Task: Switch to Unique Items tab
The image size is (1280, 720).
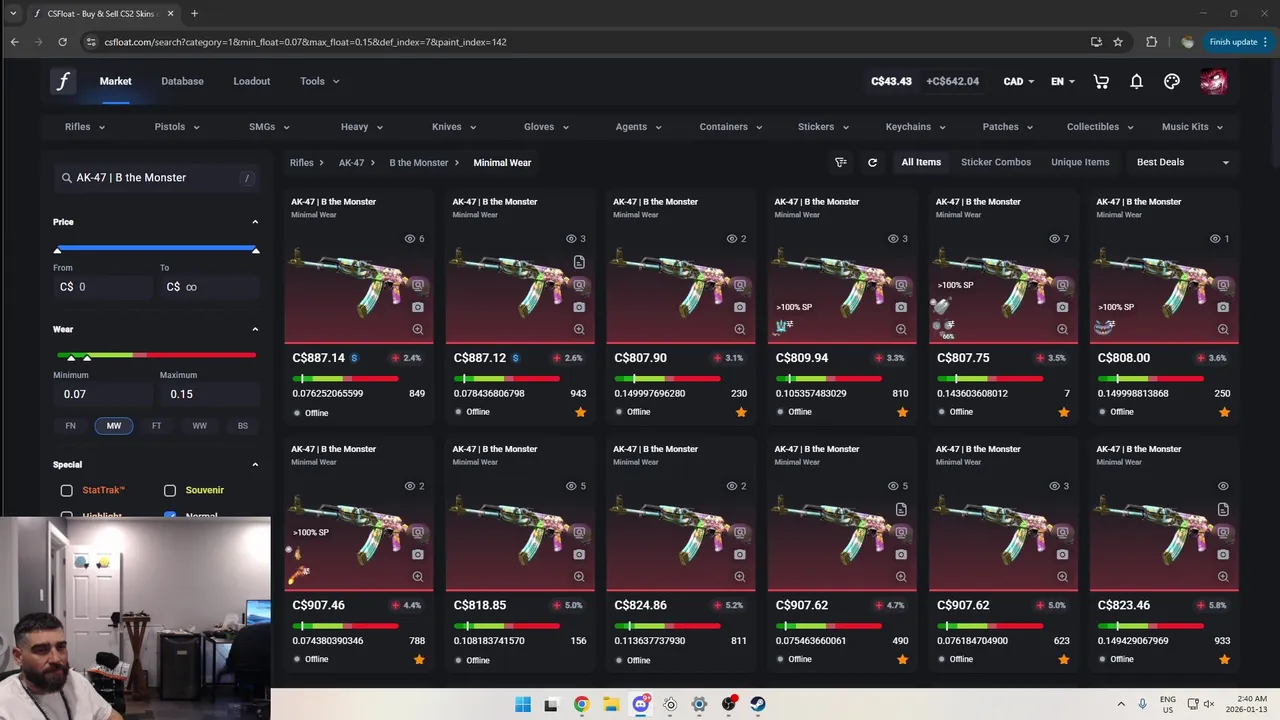Action: click(1080, 162)
